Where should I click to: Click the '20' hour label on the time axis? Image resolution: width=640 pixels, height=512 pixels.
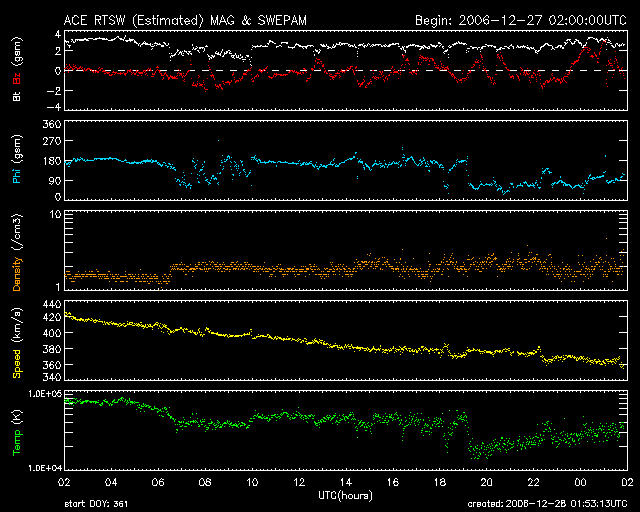[x=487, y=482]
